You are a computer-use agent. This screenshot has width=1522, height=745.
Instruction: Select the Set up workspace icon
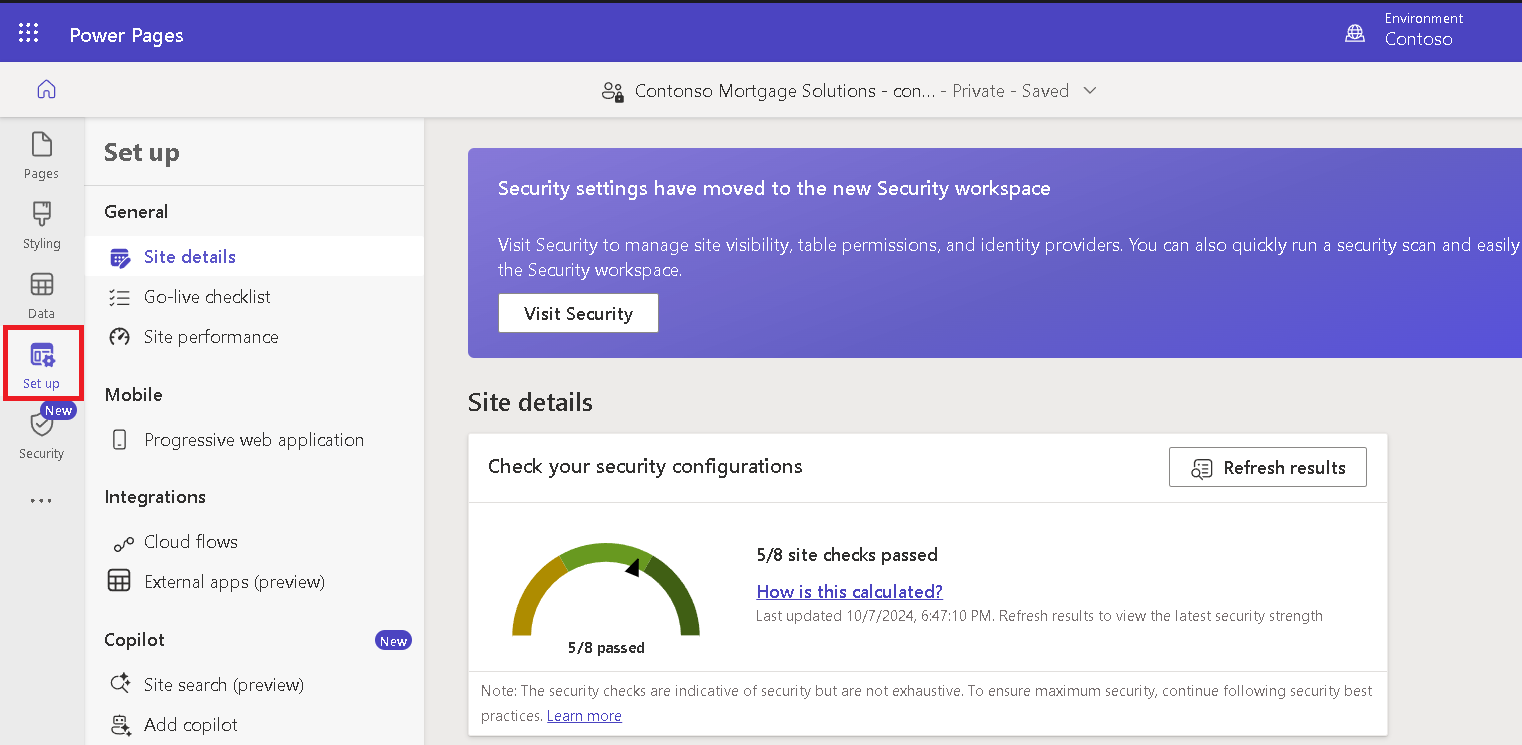[x=42, y=365]
